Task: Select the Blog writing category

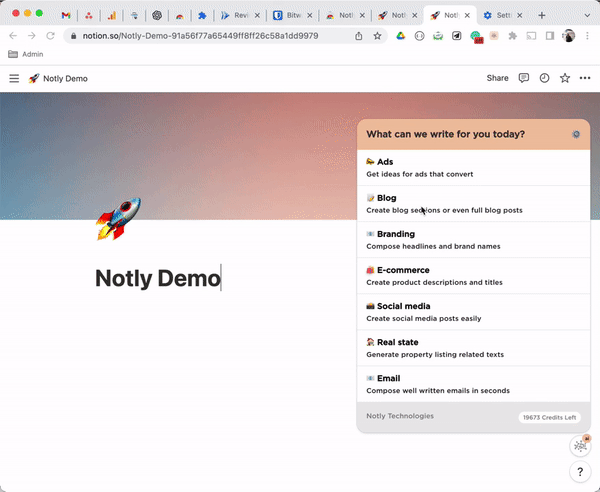Action: click(473, 204)
